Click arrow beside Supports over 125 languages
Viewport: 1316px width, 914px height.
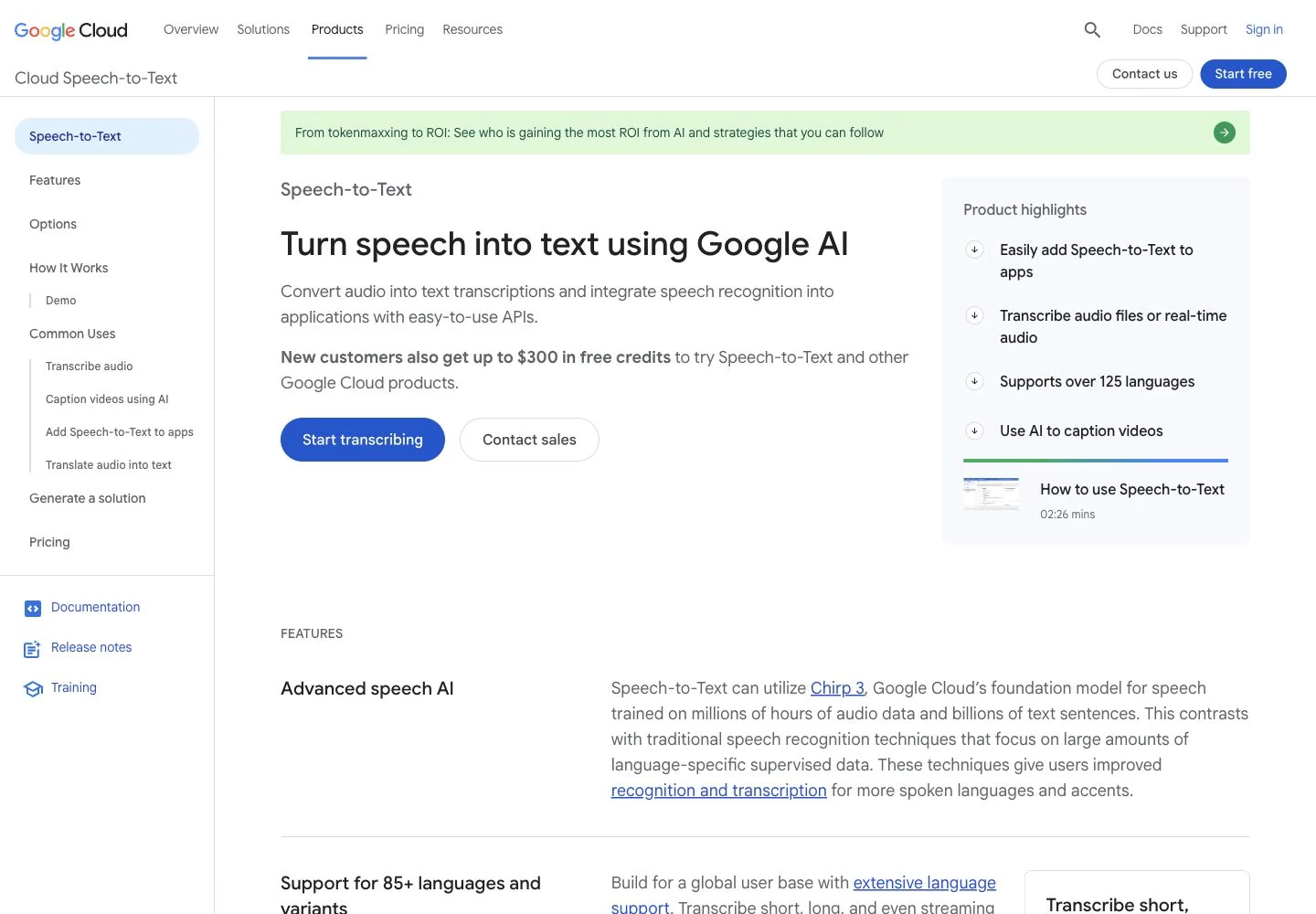[x=974, y=381]
